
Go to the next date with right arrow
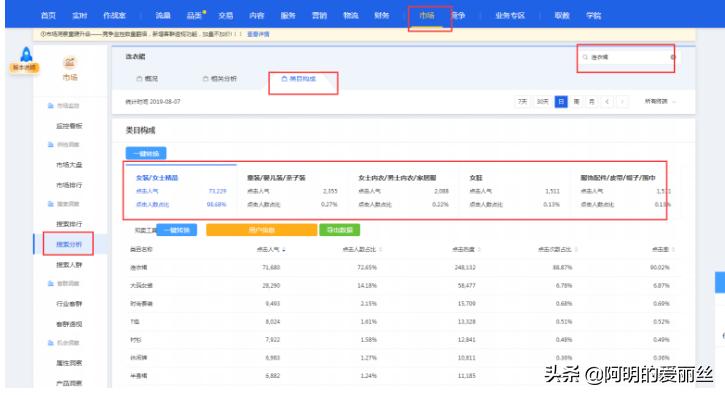pyautogui.click(x=622, y=102)
